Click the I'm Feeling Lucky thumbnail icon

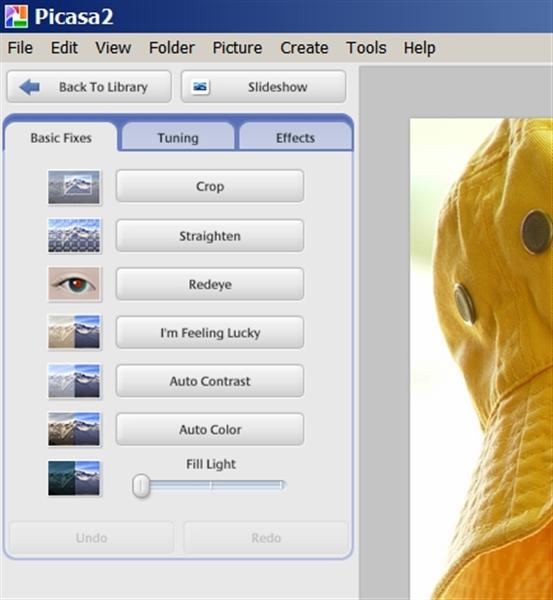74,332
